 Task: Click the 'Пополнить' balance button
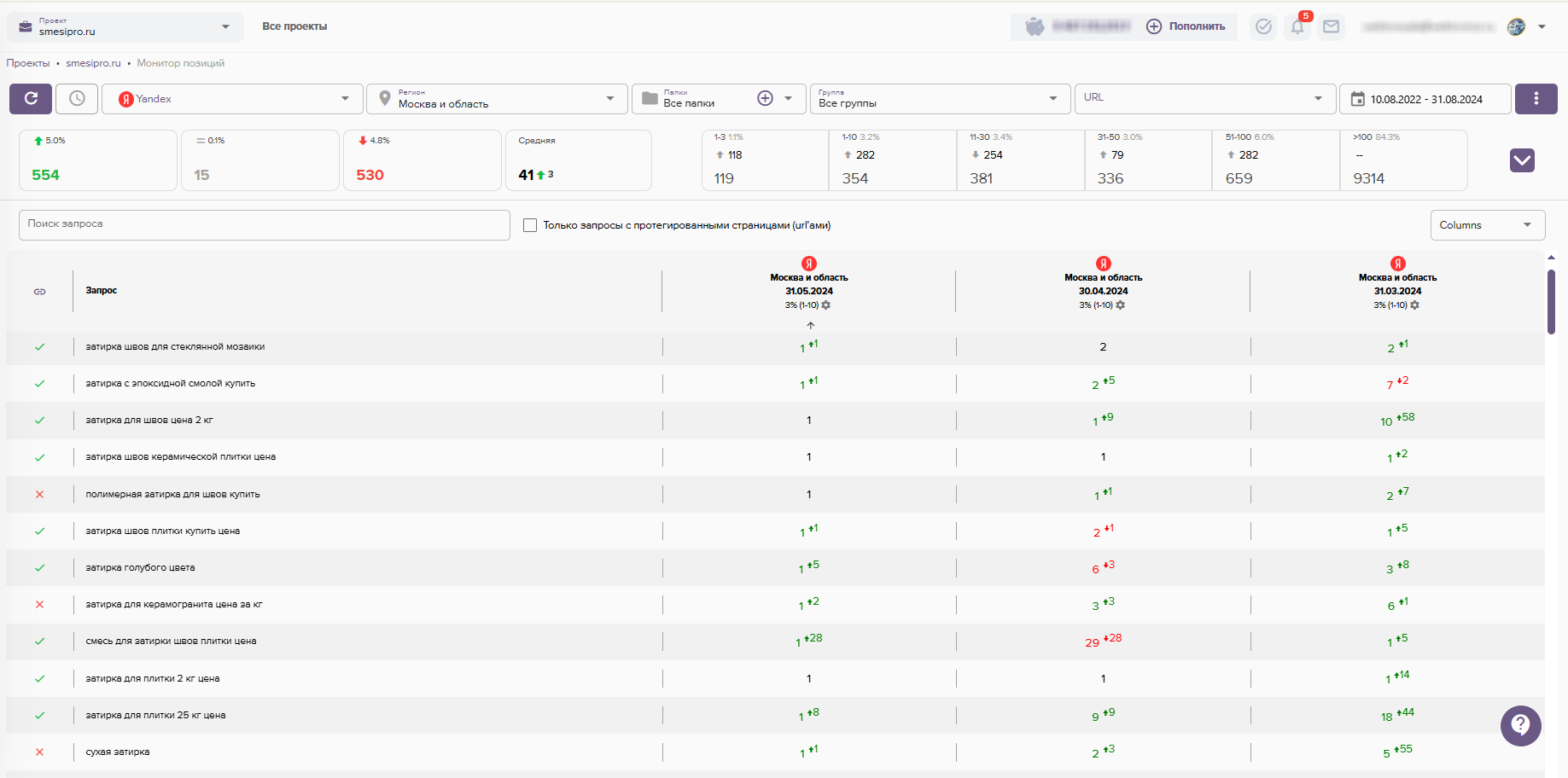[x=1186, y=26]
